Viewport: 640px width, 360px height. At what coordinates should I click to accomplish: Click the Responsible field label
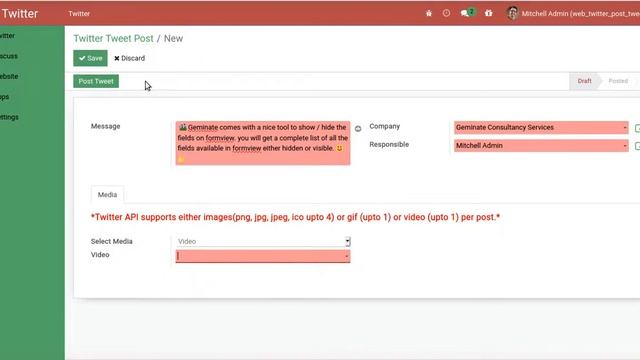pos(389,144)
